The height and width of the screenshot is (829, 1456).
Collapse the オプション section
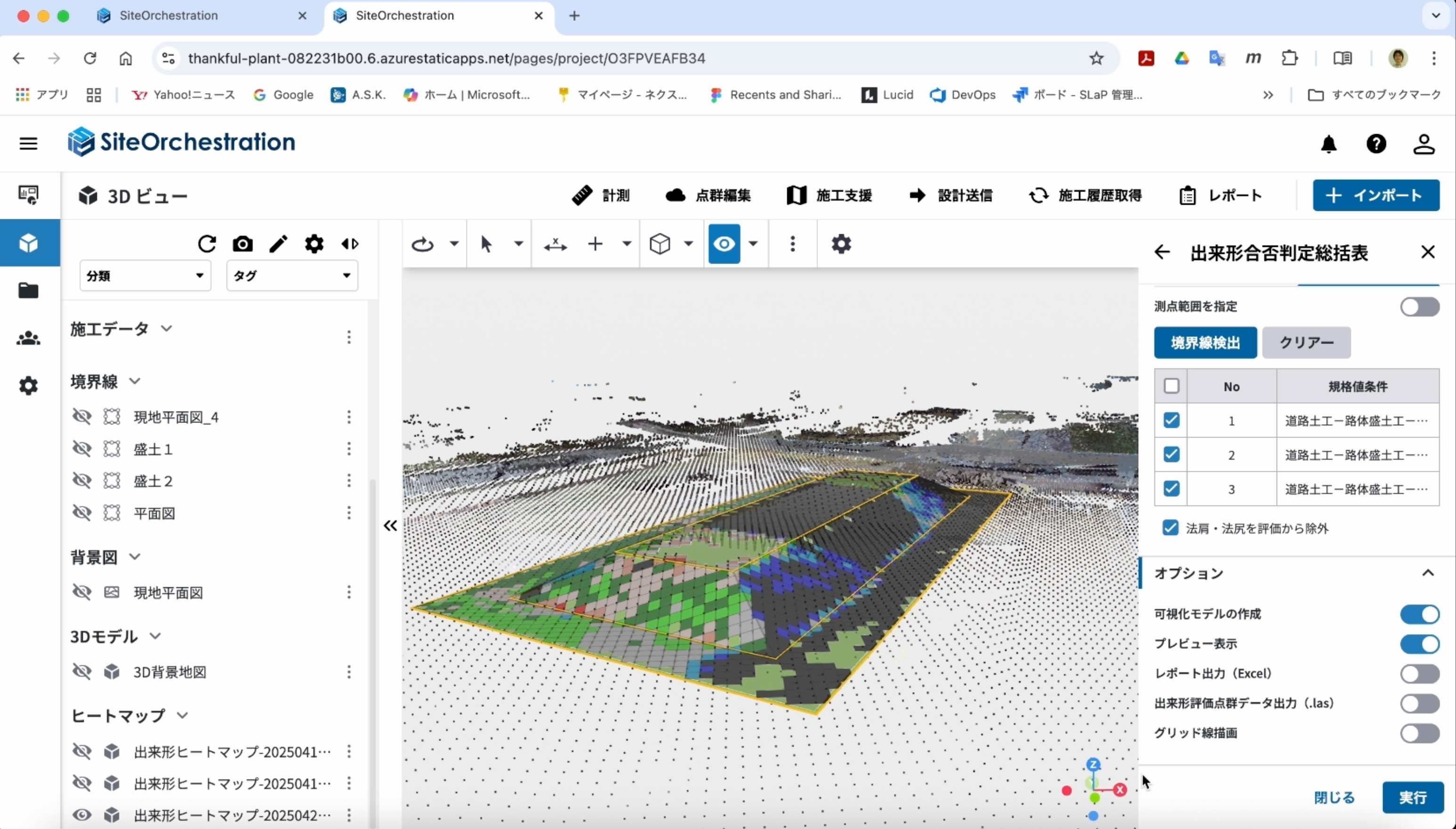click(x=1427, y=573)
